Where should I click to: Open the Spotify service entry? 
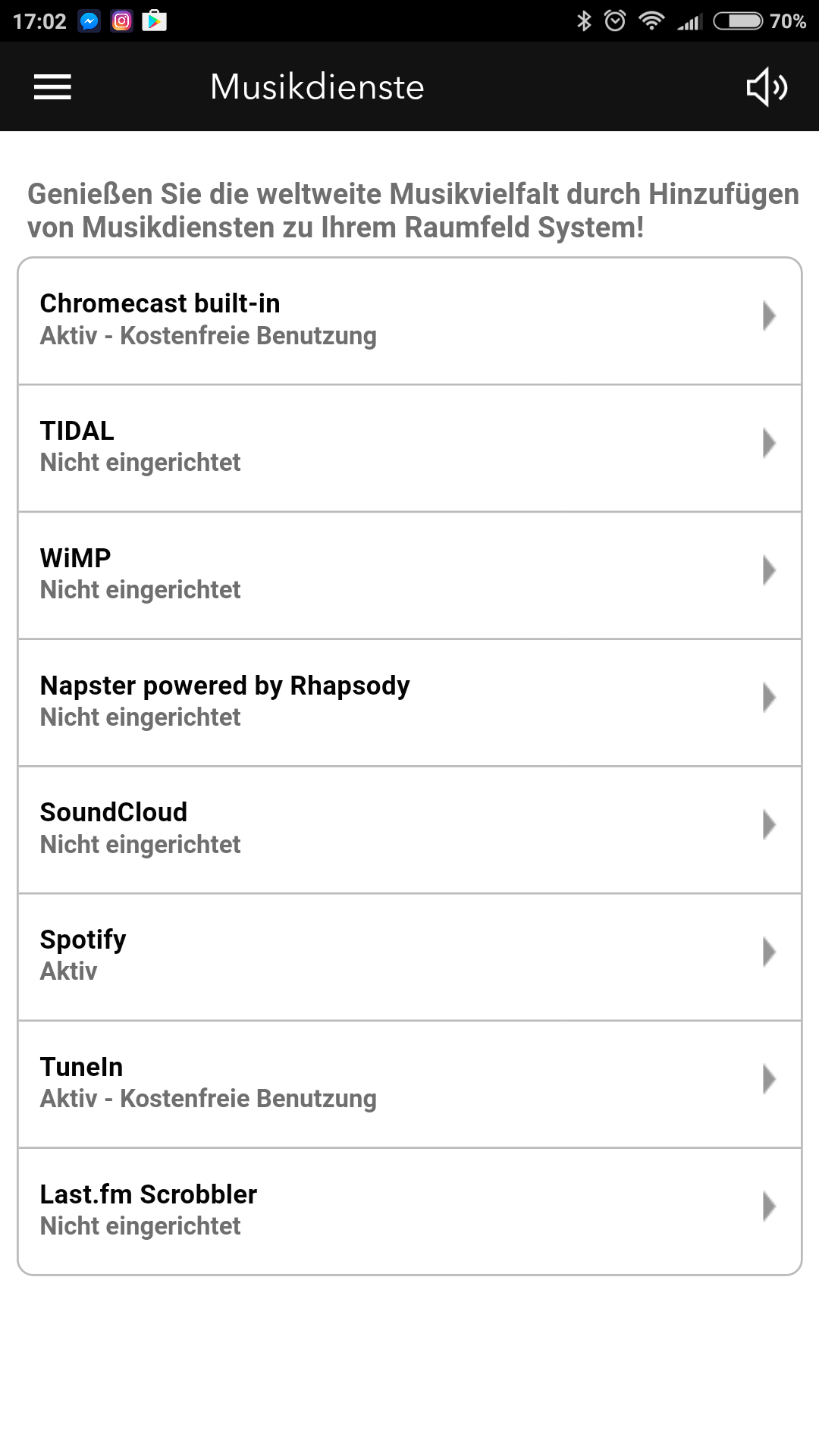tap(409, 955)
